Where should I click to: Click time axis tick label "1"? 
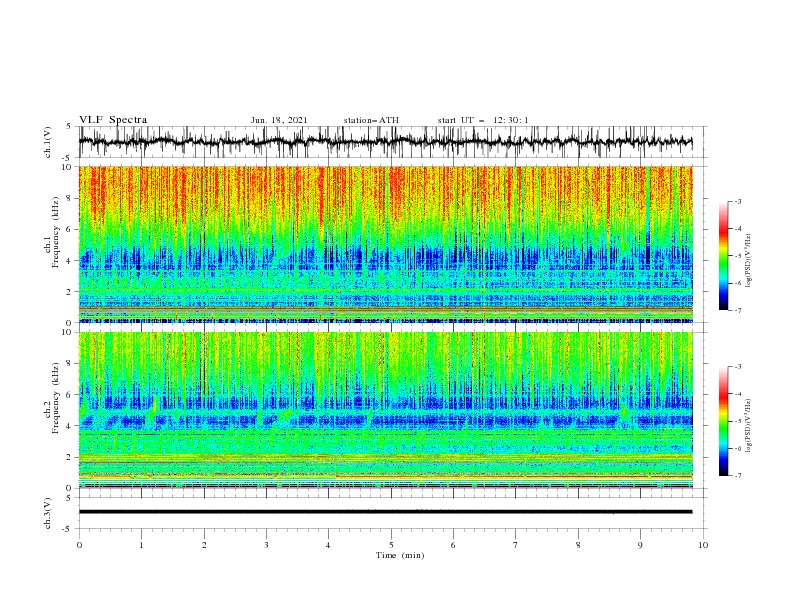[141, 545]
